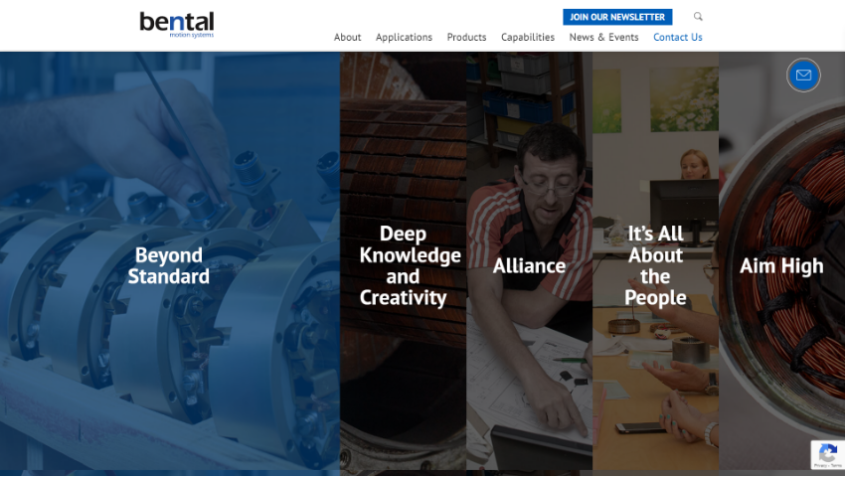Open the Applications menu
Screen dimensions: 845x477
(404, 37)
